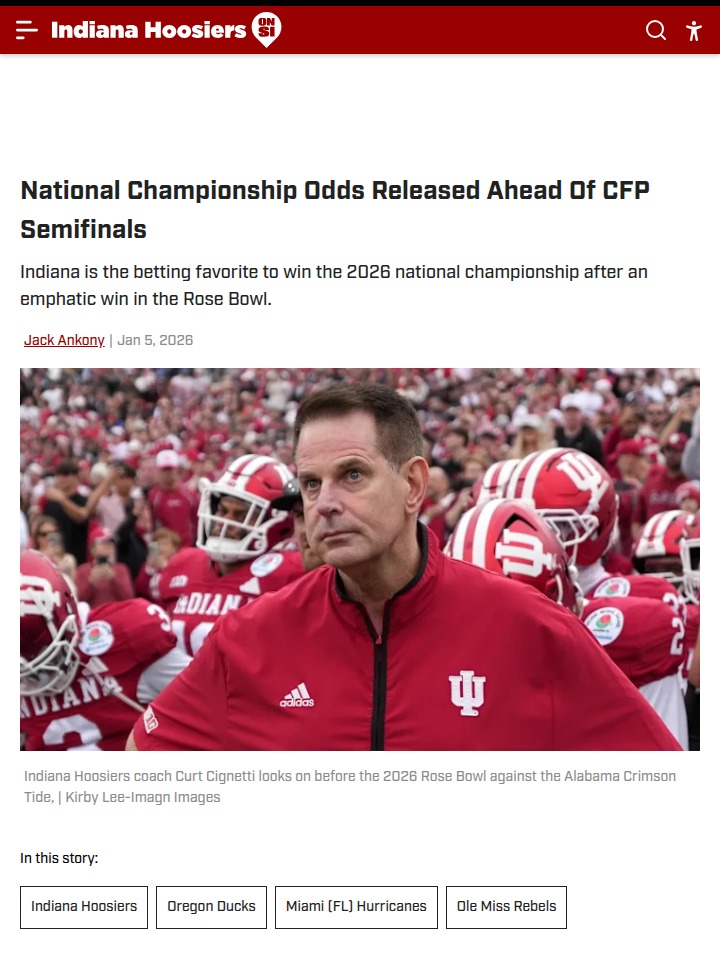Click the On SI badge logo
The width and height of the screenshot is (720, 960).
tap(266, 30)
